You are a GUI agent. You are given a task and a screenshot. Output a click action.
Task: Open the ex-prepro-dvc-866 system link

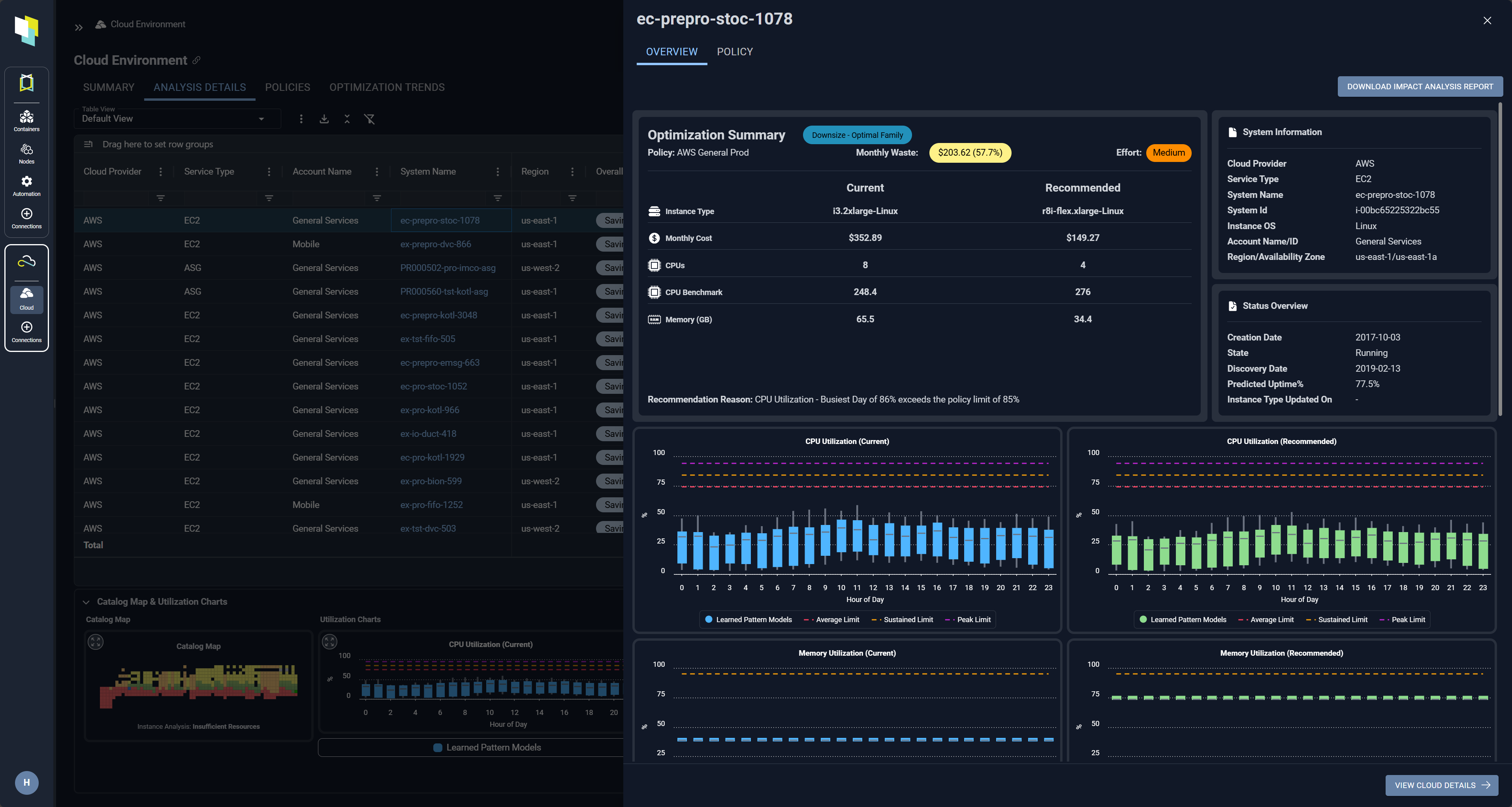tap(435, 244)
